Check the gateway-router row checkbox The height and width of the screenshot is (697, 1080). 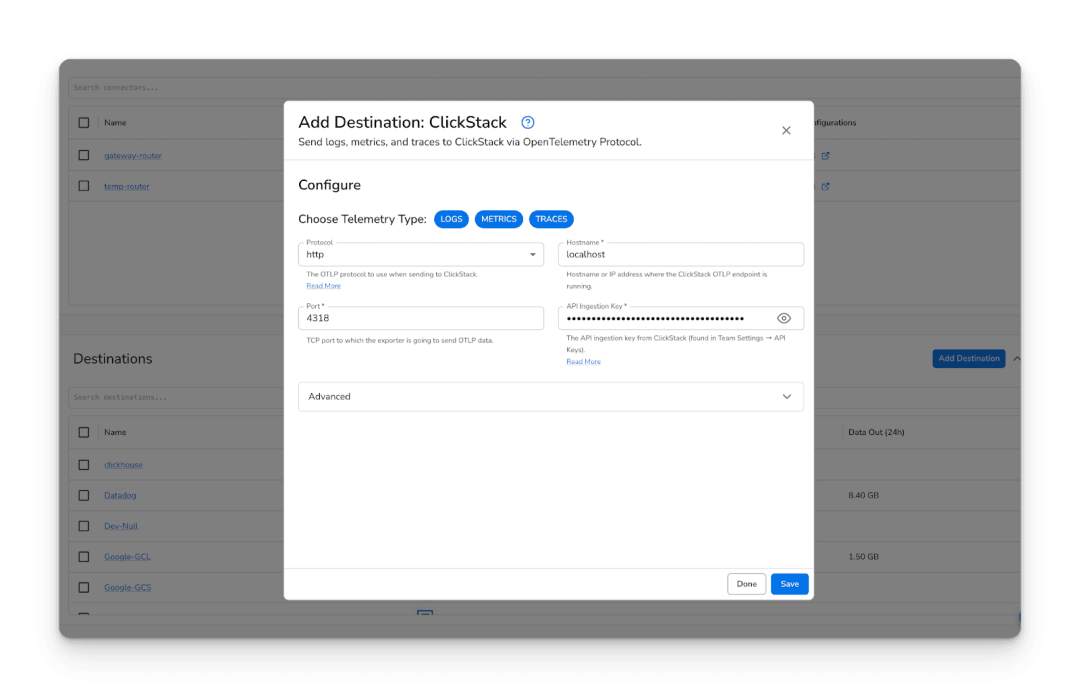pyautogui.click(x=84, y=156)
